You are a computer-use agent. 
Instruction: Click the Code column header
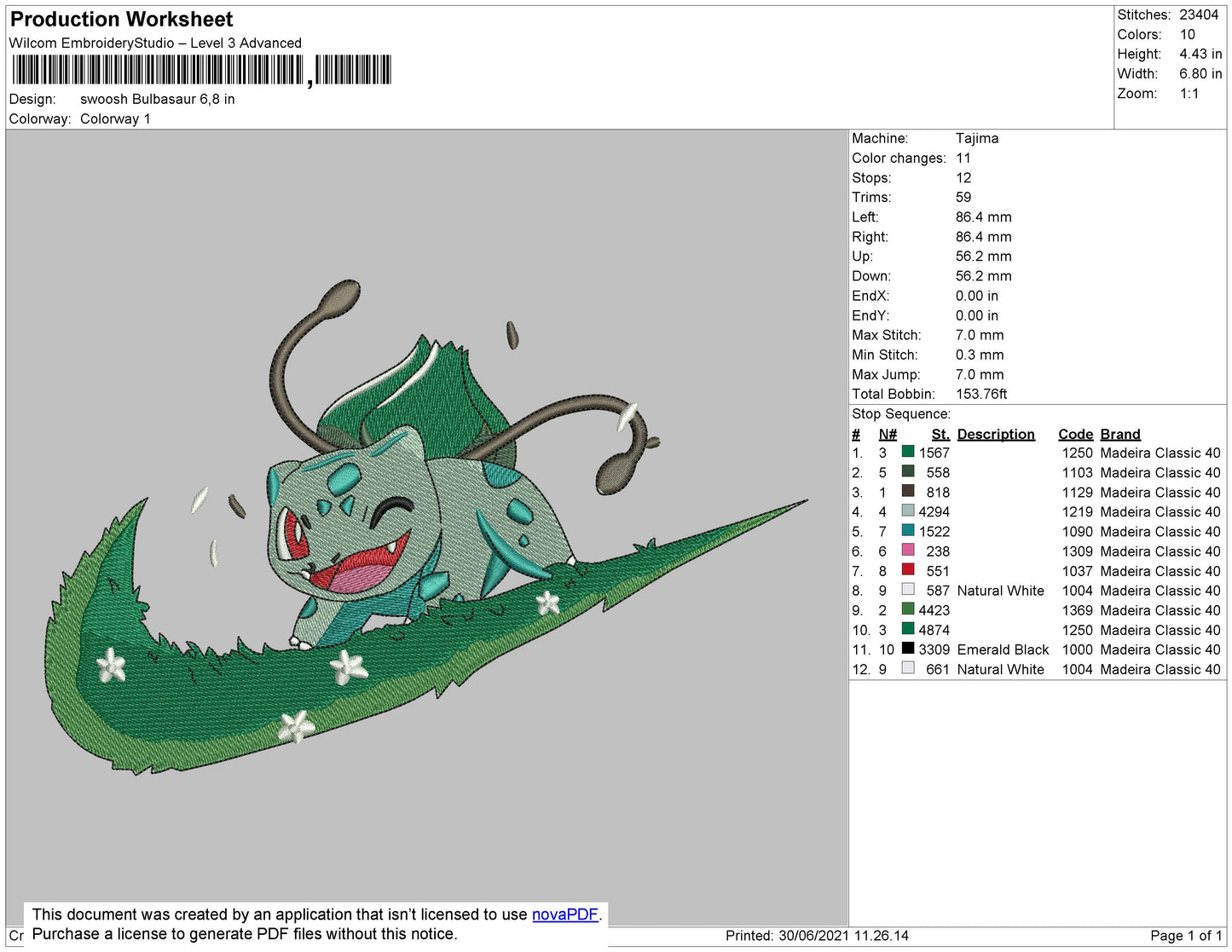pos(1075,434)
